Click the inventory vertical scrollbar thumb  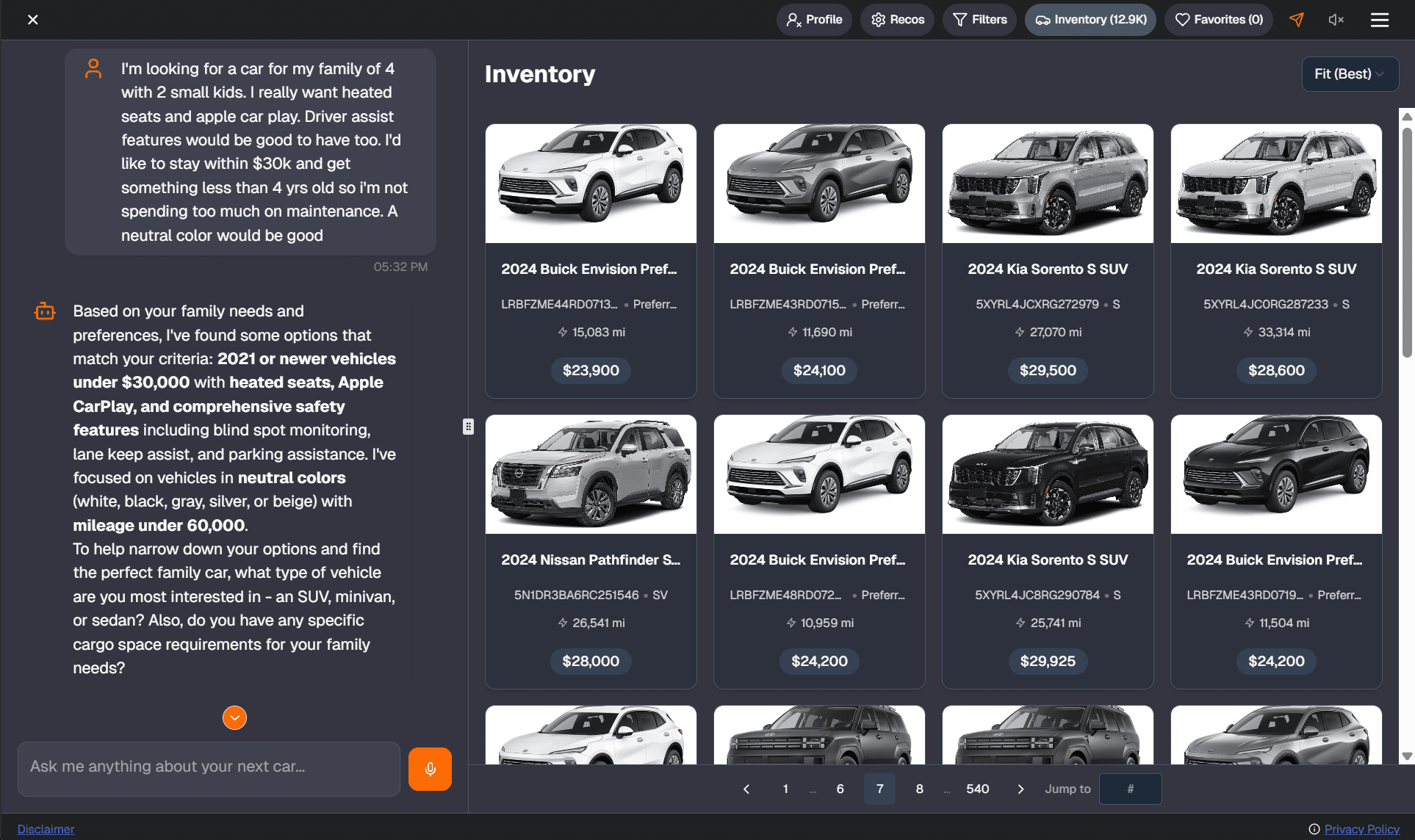click(1407, 242)
